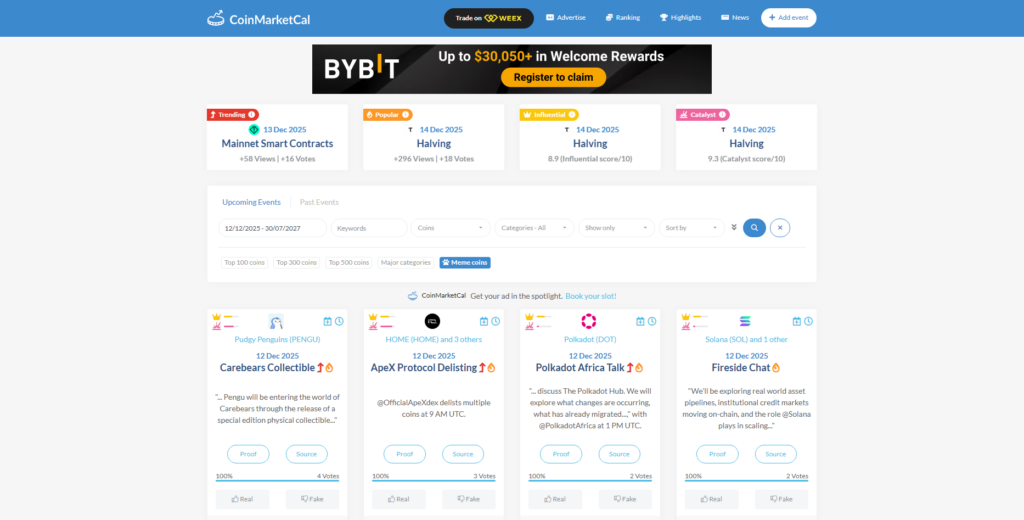The image size is (1024, 520).
Task: Open the Solana (SOL) and 1 other link
Action: click(746, 340)
